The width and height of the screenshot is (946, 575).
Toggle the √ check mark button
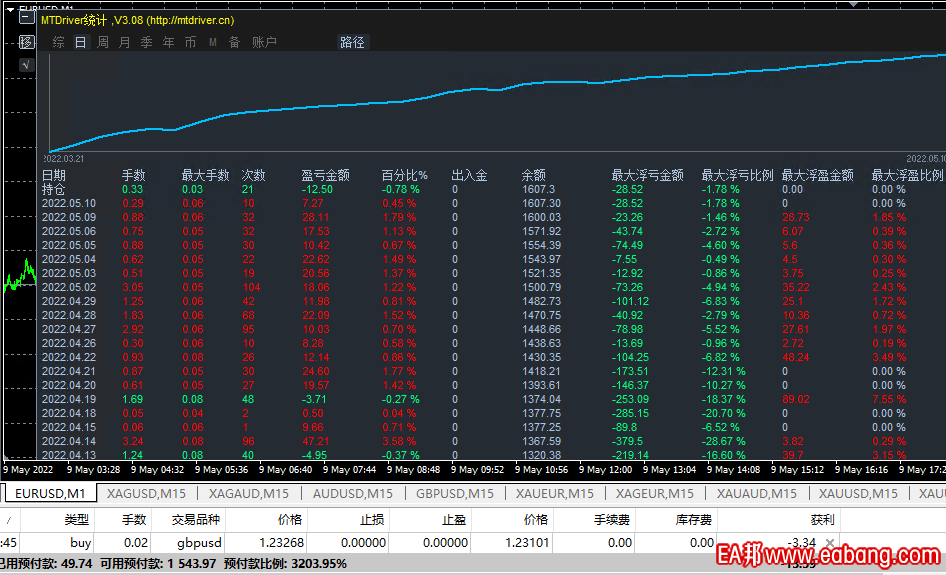26,65
